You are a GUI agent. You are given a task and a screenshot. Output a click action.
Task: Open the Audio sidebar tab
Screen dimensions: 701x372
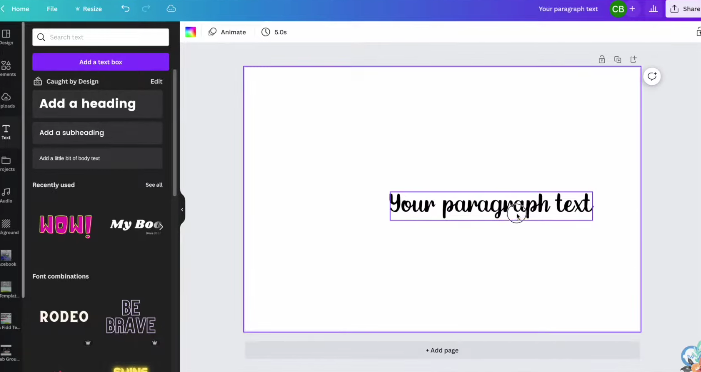pos(6,195)
